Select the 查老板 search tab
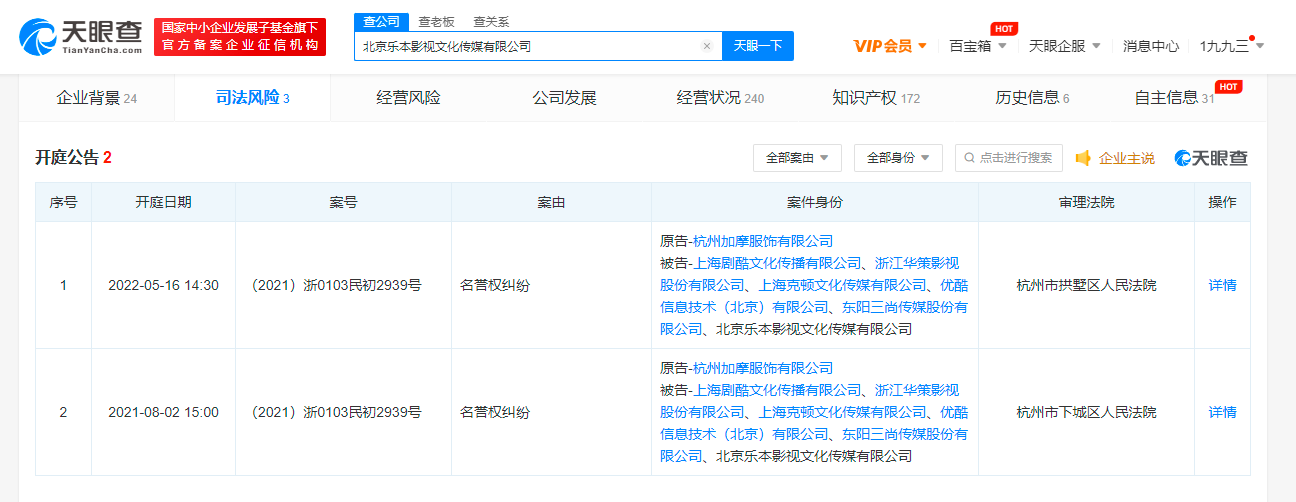The image size is (1296, 502). click(x=436, y=21)
